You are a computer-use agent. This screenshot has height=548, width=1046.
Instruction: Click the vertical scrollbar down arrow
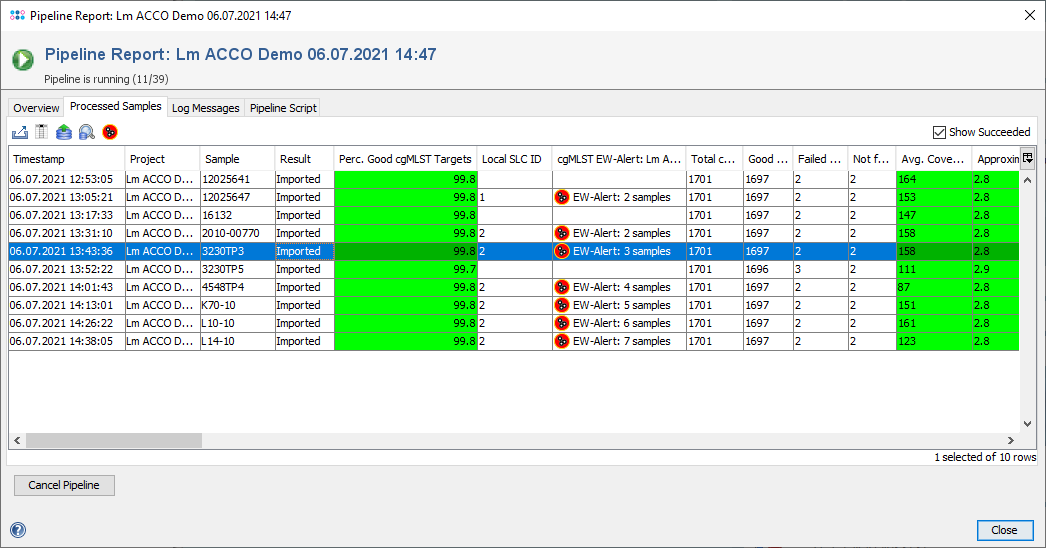[x=1027, y=424]
